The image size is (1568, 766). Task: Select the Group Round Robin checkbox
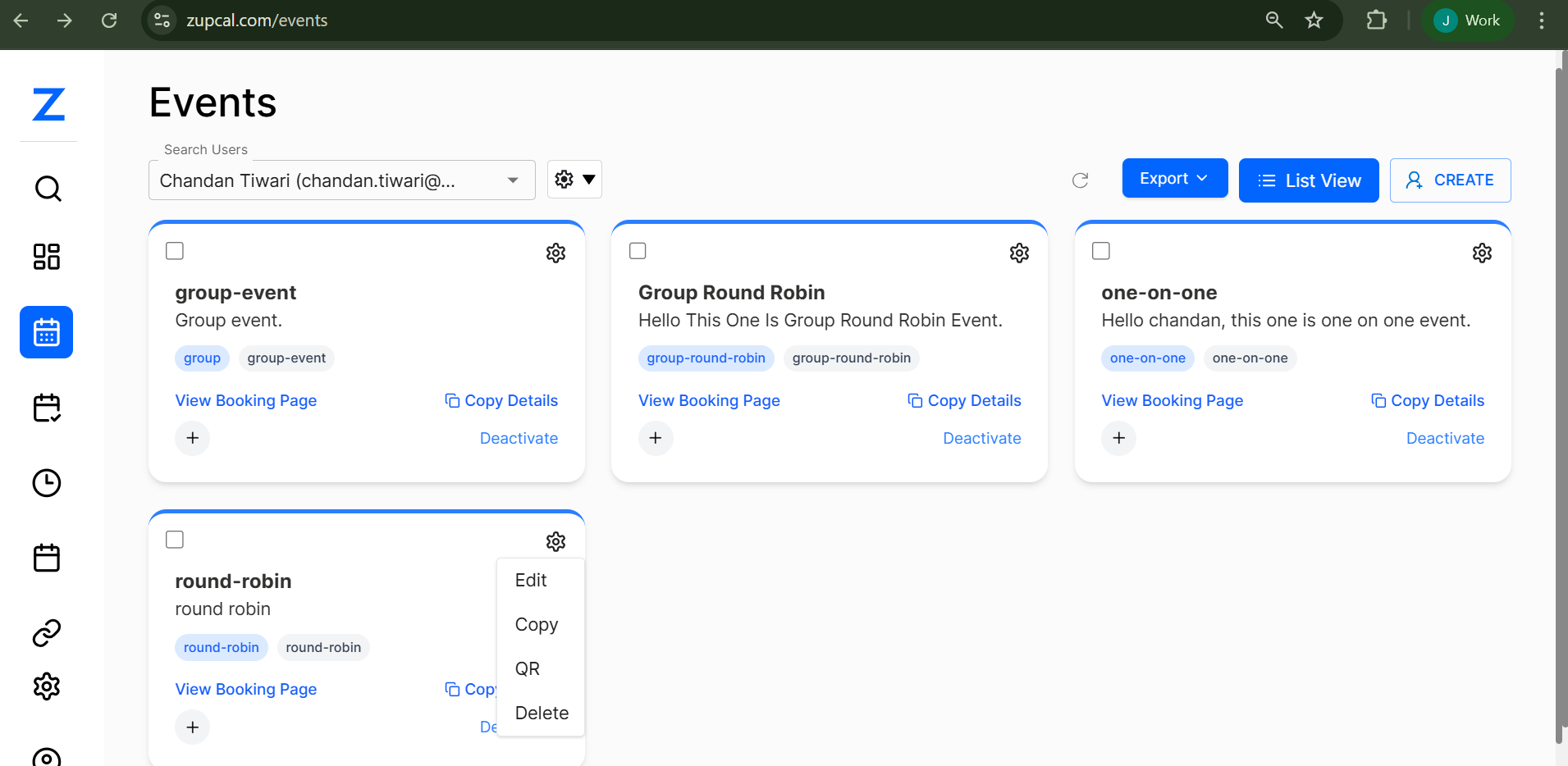(638, 251)
